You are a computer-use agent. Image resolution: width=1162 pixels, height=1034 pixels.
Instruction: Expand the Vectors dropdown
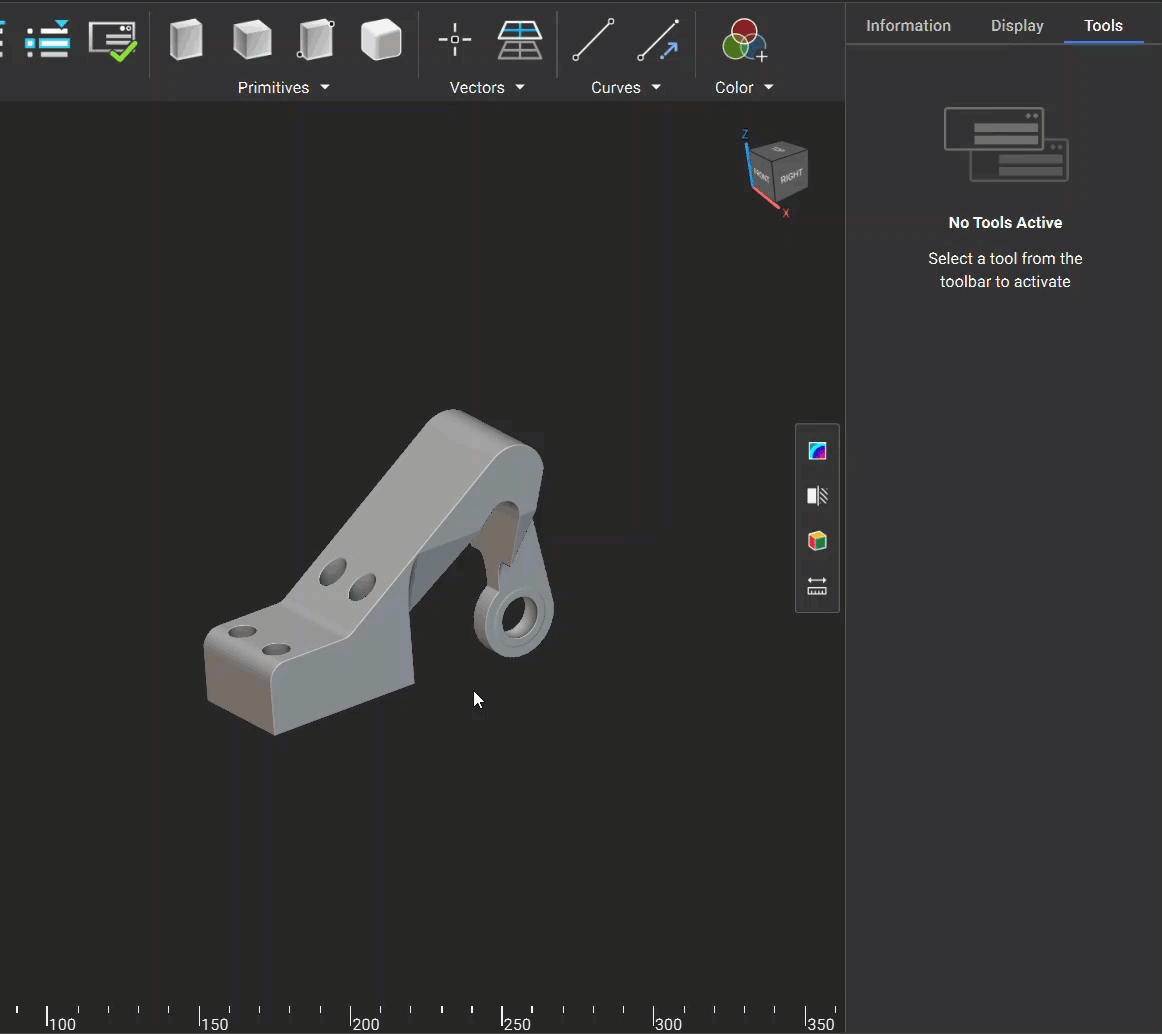pos(487,88)
